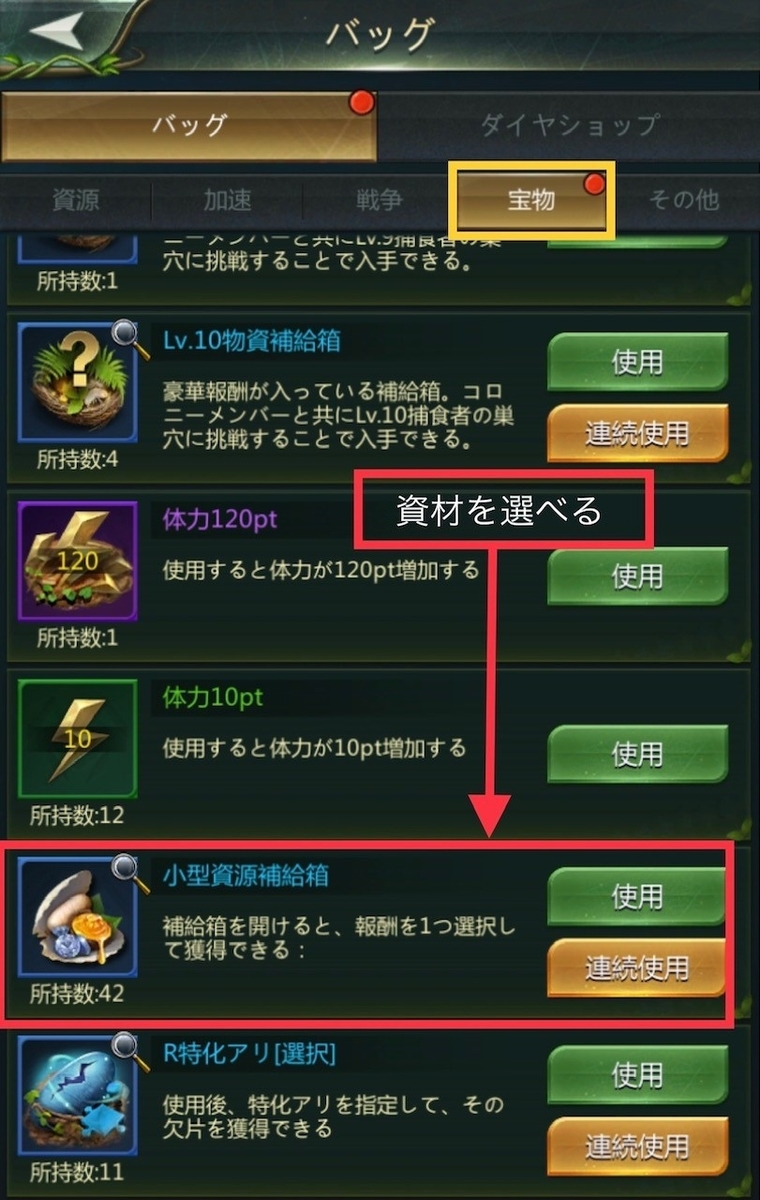Image resolution: width=760 pixels, height=1200 pixels.
Task: Tap the R特化アリ egg item icon
Action: click(78, 1096)
